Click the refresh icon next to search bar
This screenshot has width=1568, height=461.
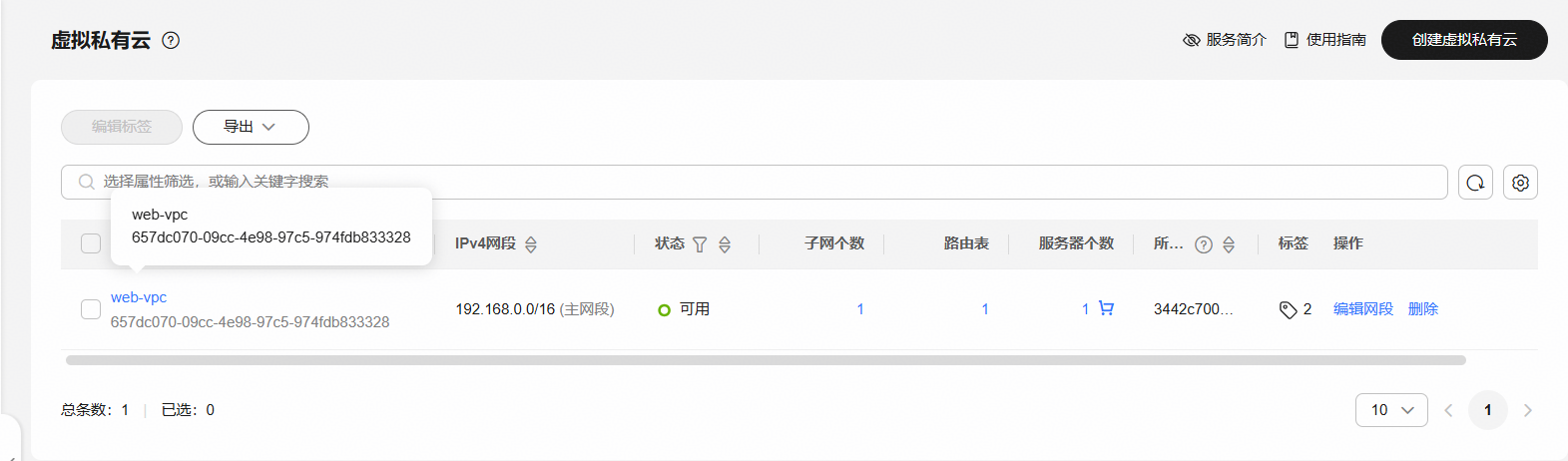(1475, 183)
